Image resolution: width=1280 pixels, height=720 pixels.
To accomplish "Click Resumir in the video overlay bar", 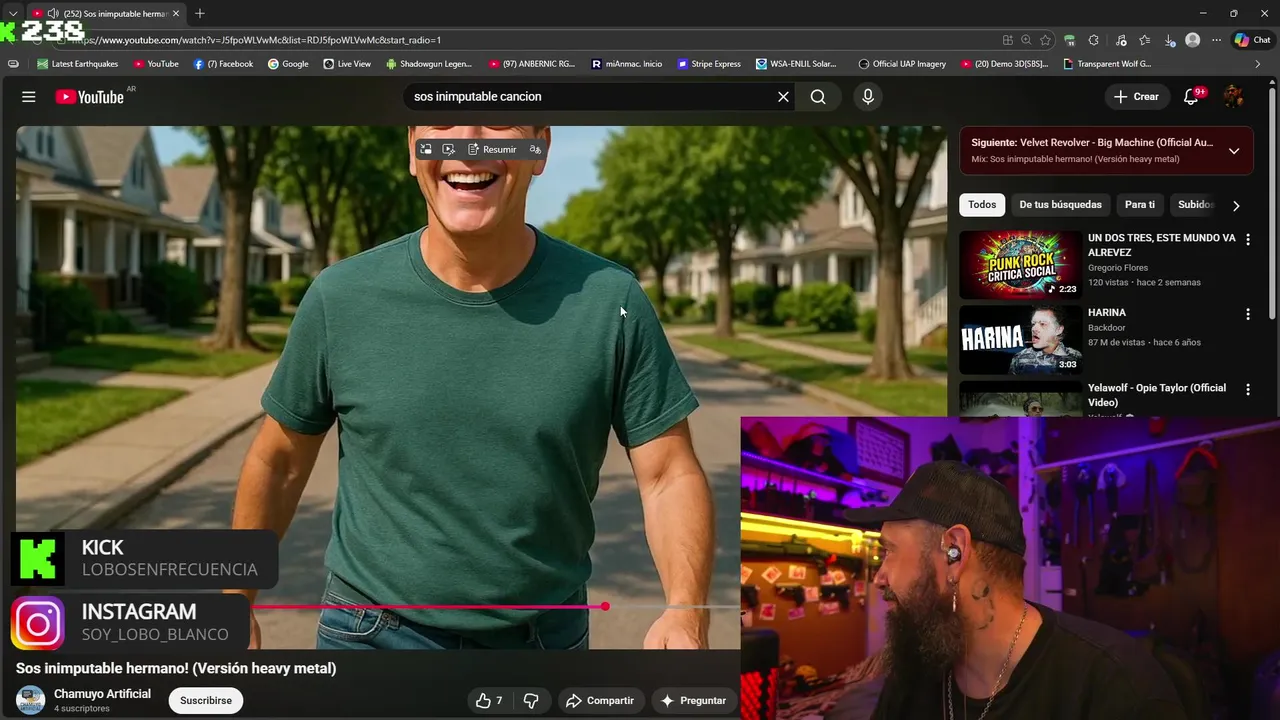I will 492,149.
